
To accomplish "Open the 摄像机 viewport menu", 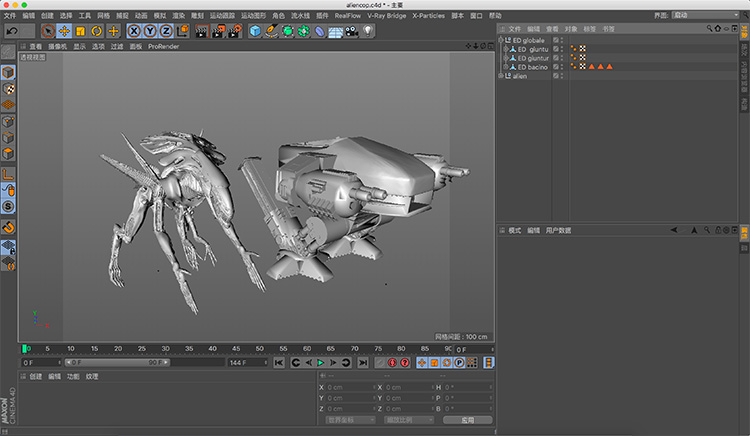I will [58, 46].
